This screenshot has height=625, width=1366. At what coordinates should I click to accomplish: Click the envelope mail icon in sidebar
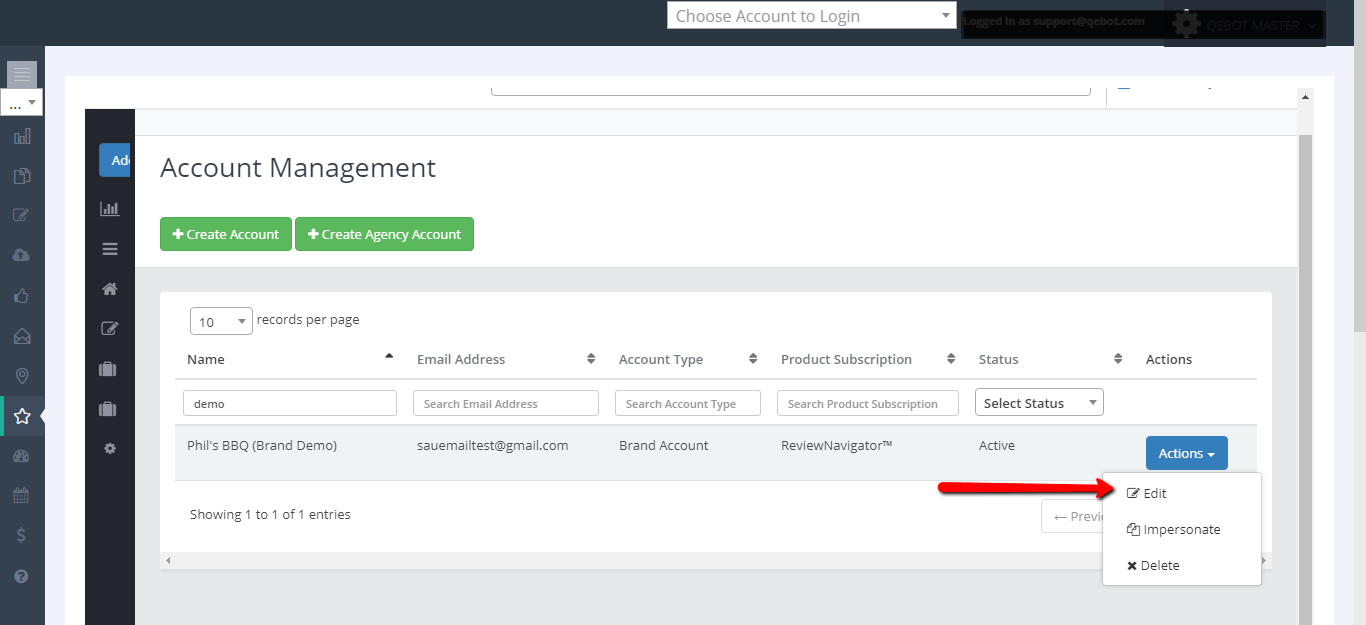pos(22,336)
